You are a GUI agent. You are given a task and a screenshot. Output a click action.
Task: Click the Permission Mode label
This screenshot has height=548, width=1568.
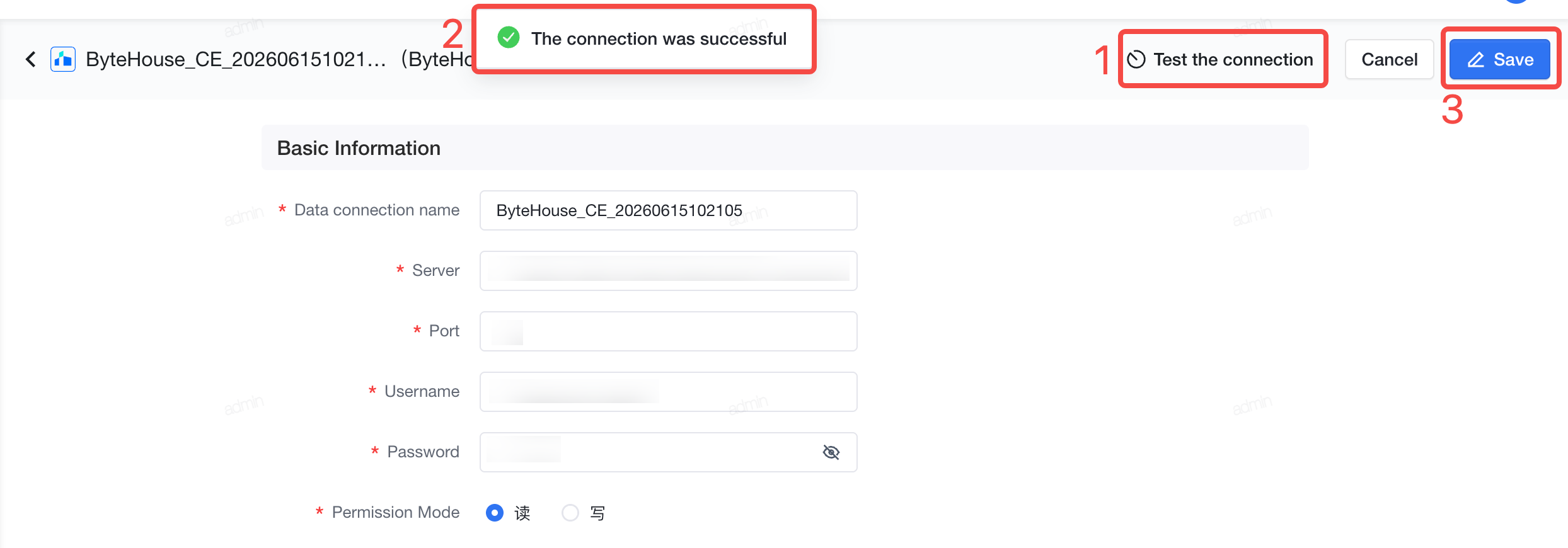coord(395,512)
